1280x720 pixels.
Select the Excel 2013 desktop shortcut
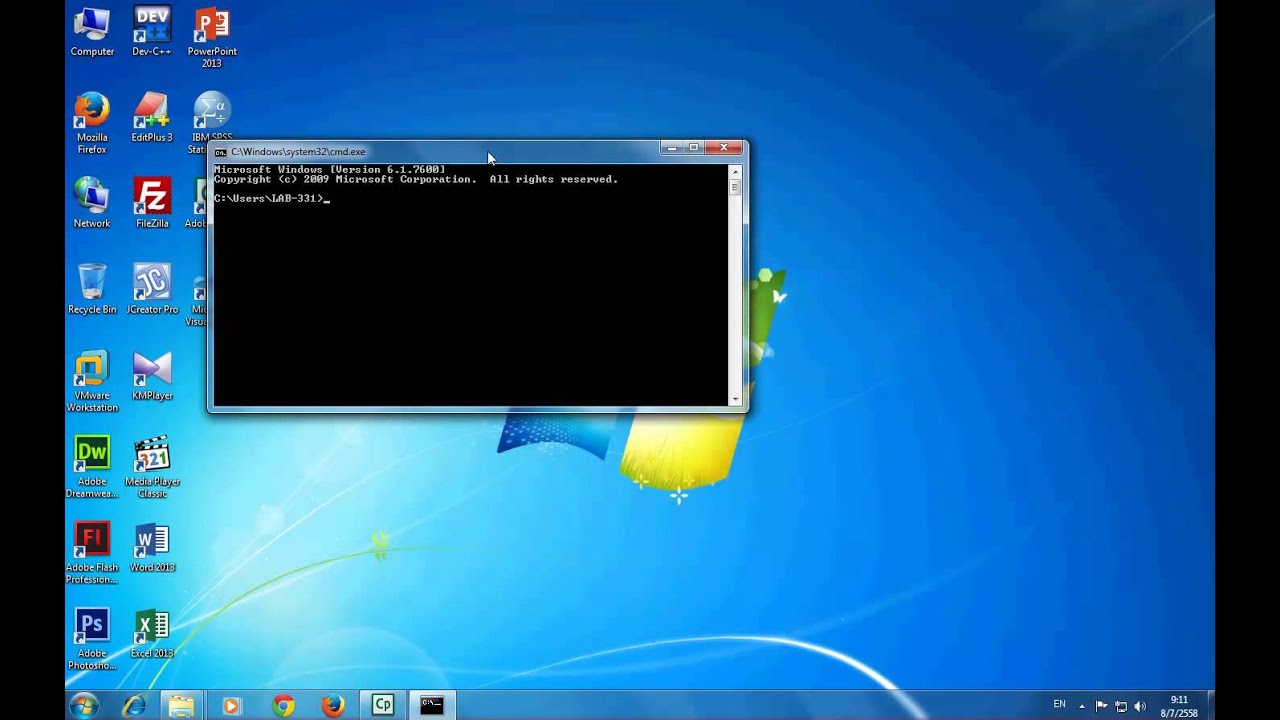pyautogui.click(x=152, y=634)
